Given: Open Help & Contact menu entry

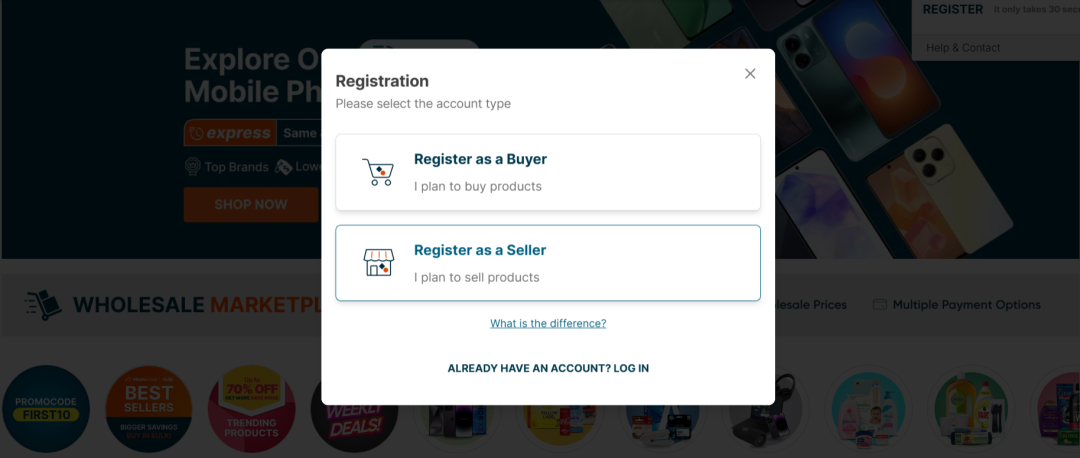Looking at the screenshot, I should 962,48.
